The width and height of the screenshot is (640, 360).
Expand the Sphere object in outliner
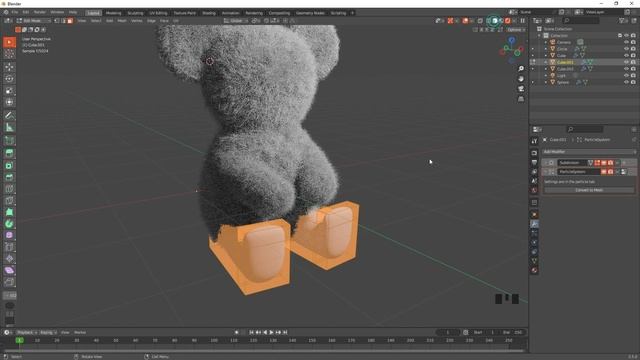point(546,82)
